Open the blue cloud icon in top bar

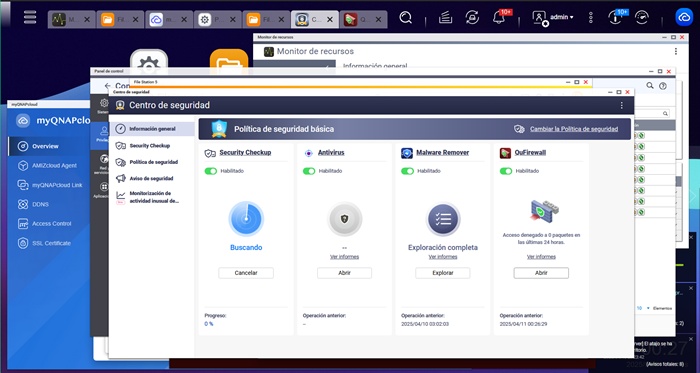coord(684,17)
